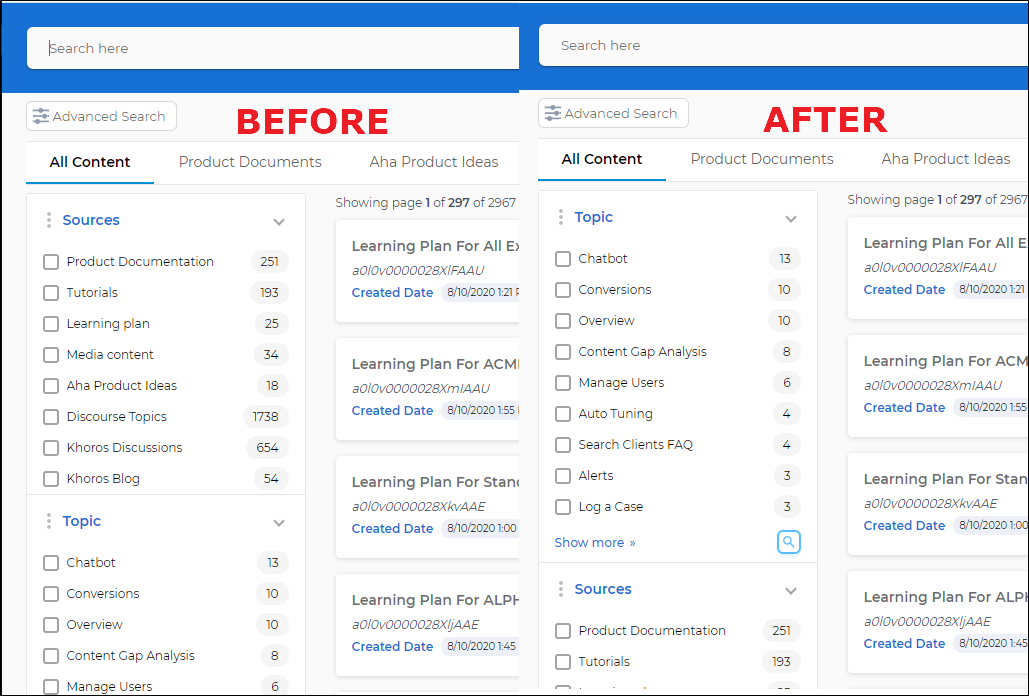Switch to Aha Product Ideas tab in AFTER panel
The image size is (1029, 696).
click(x=945, y=159)
